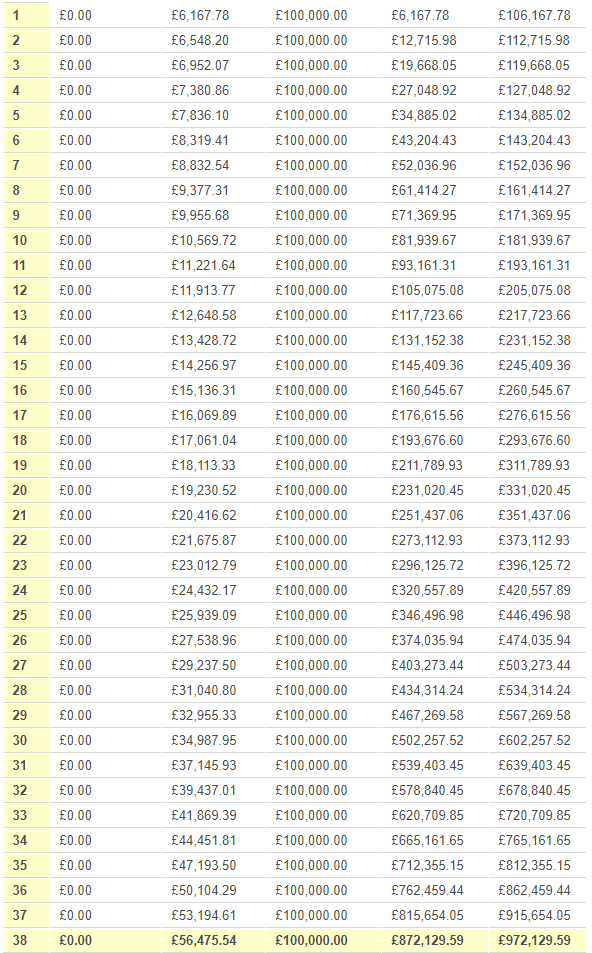Viewport: 592px width, 953px height.
Task: Click the year 38 interest £56,475.54
Action: pyautogui.click(x=204, y=940)
